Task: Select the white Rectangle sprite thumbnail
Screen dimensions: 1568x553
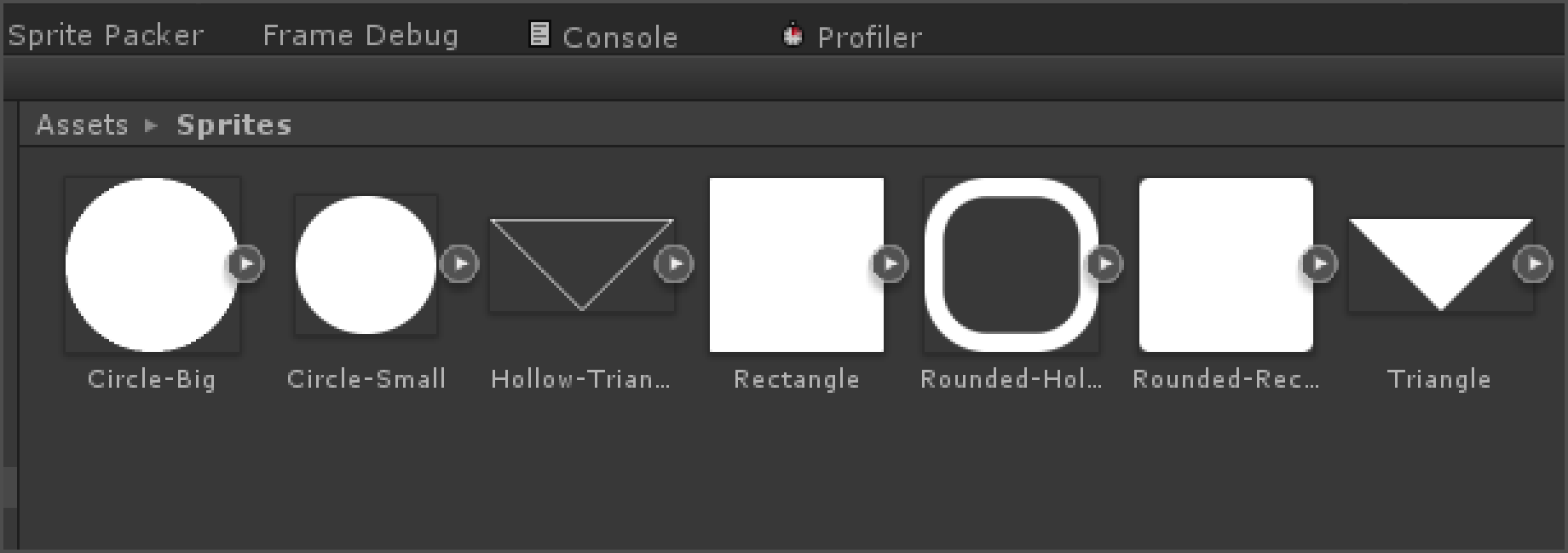Action: tap(797, 265)
